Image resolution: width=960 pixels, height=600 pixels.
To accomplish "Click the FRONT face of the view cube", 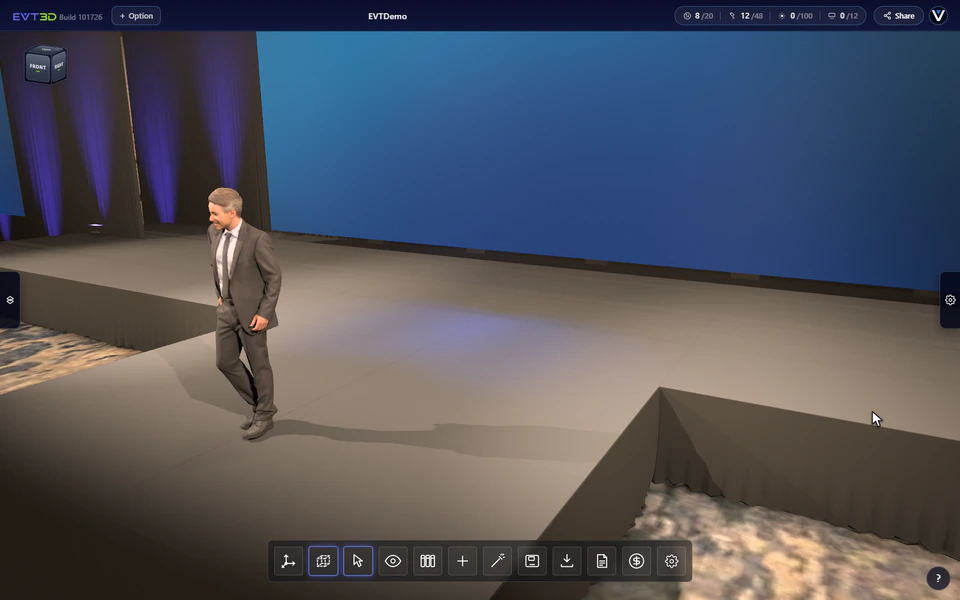I will point(38,67).
